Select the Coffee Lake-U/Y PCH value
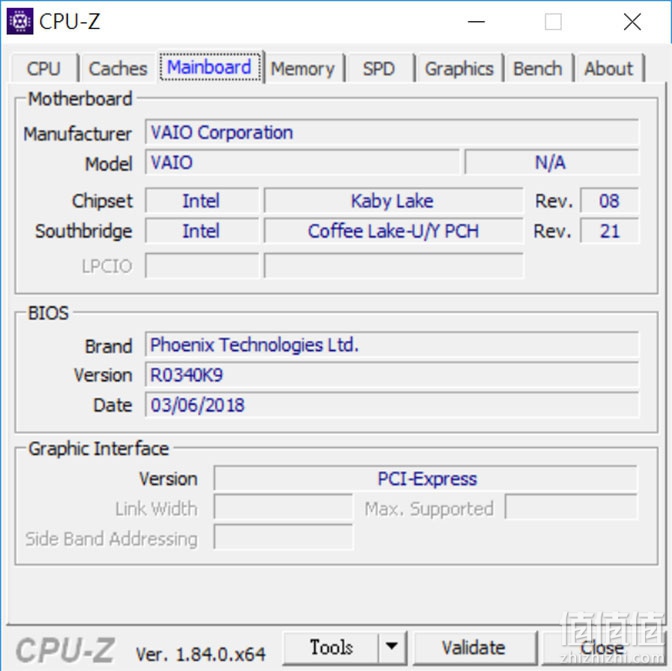Viewport: 672px width, 671px height. tap(393, 231)
